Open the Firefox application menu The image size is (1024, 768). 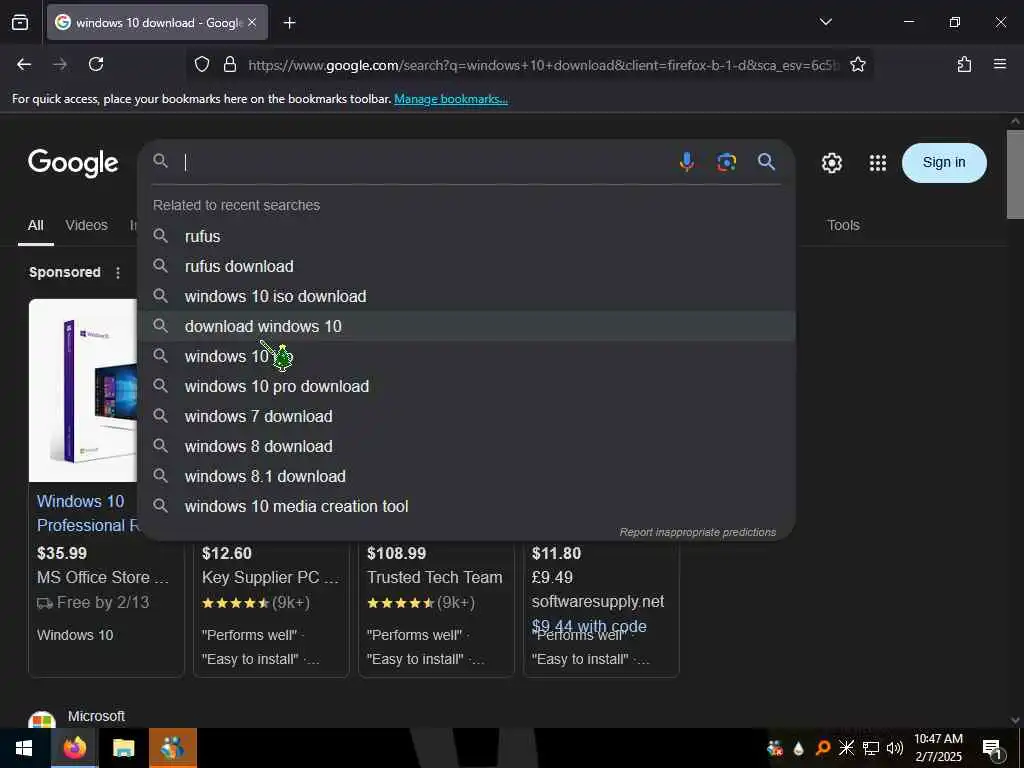[x=999, y=64]
